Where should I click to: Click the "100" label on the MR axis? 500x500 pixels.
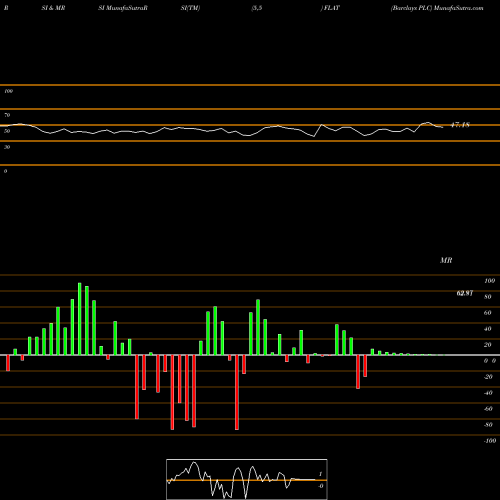(489, 281)
